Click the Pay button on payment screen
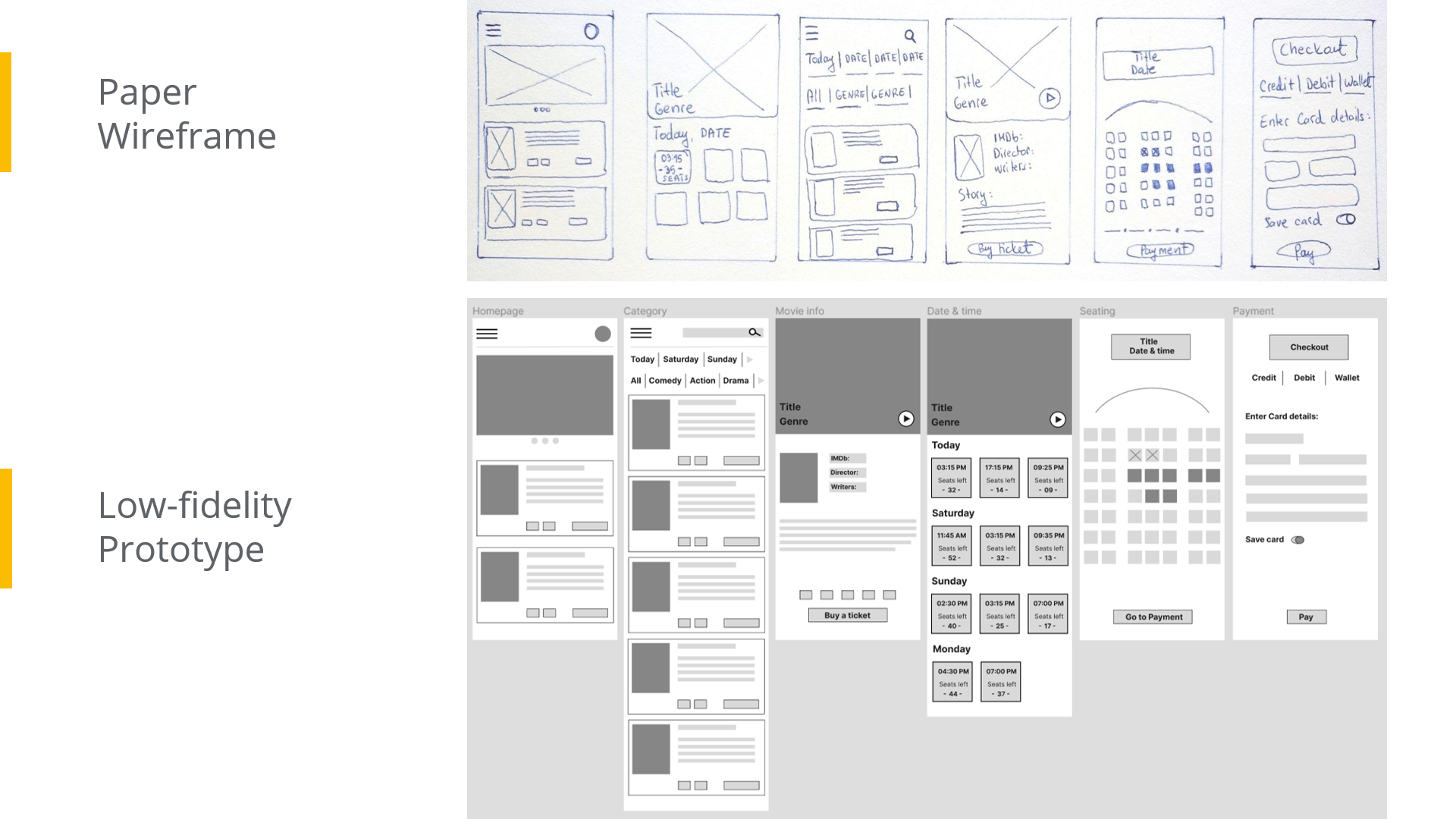Screen dimensions: 1456x819 click(1307, 617)
